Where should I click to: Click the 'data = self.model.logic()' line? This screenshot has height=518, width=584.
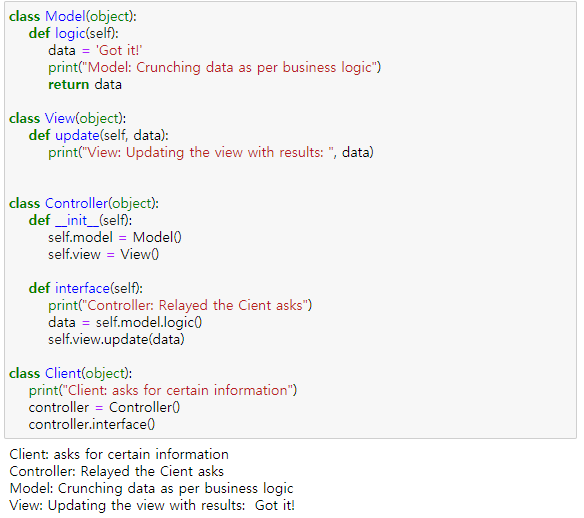(x=125, y=322)
